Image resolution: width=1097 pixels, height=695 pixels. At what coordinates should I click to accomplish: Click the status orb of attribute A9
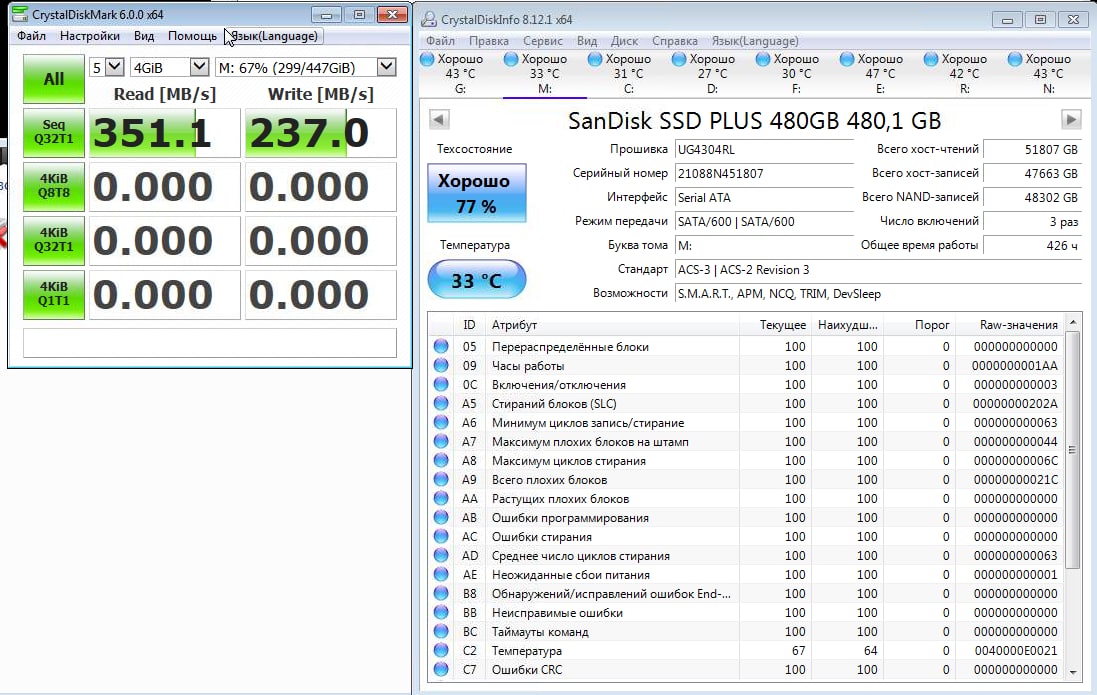click(441, 479)
